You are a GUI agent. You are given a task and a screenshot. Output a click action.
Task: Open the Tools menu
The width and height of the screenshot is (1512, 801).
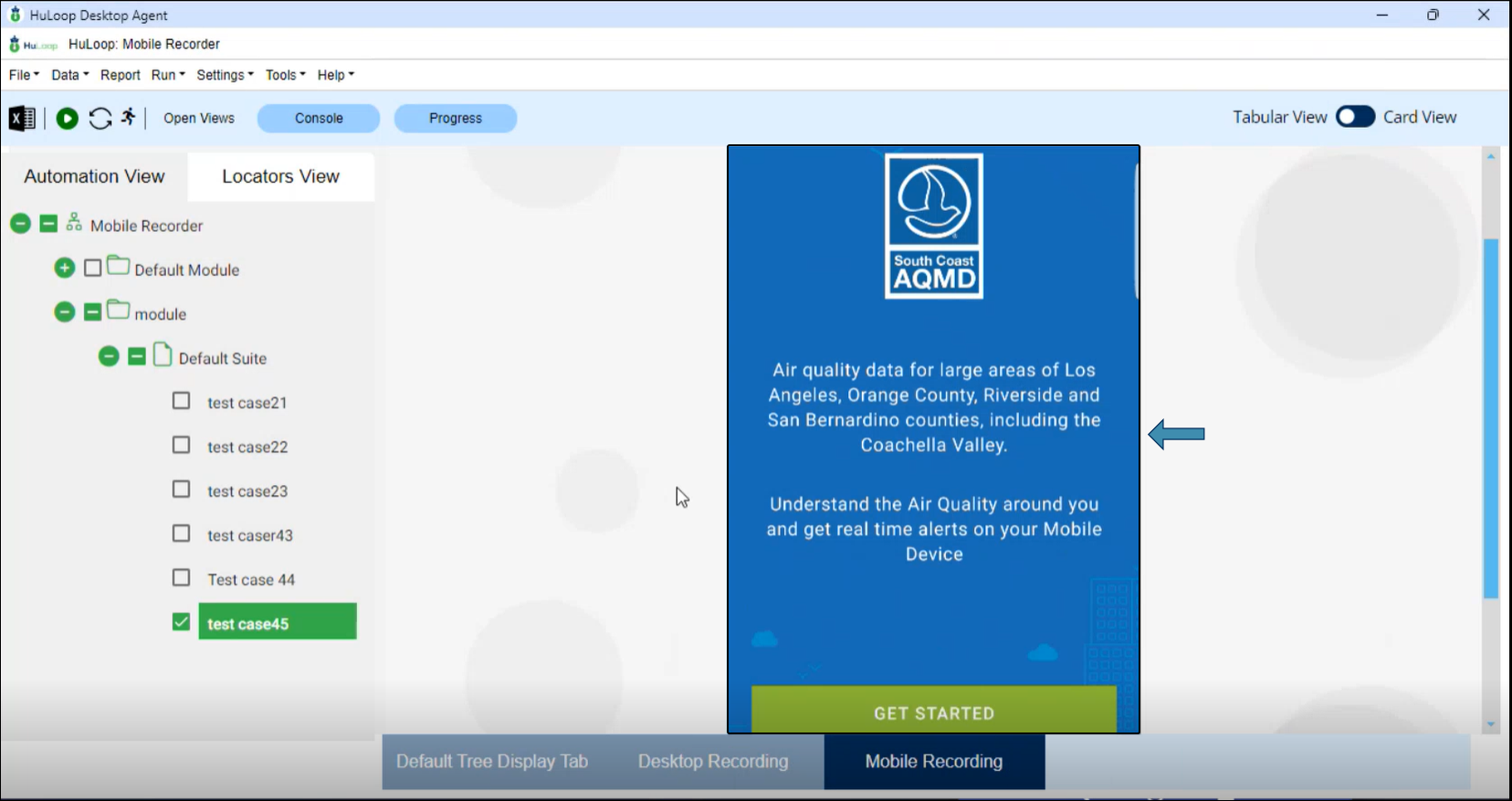286,75
